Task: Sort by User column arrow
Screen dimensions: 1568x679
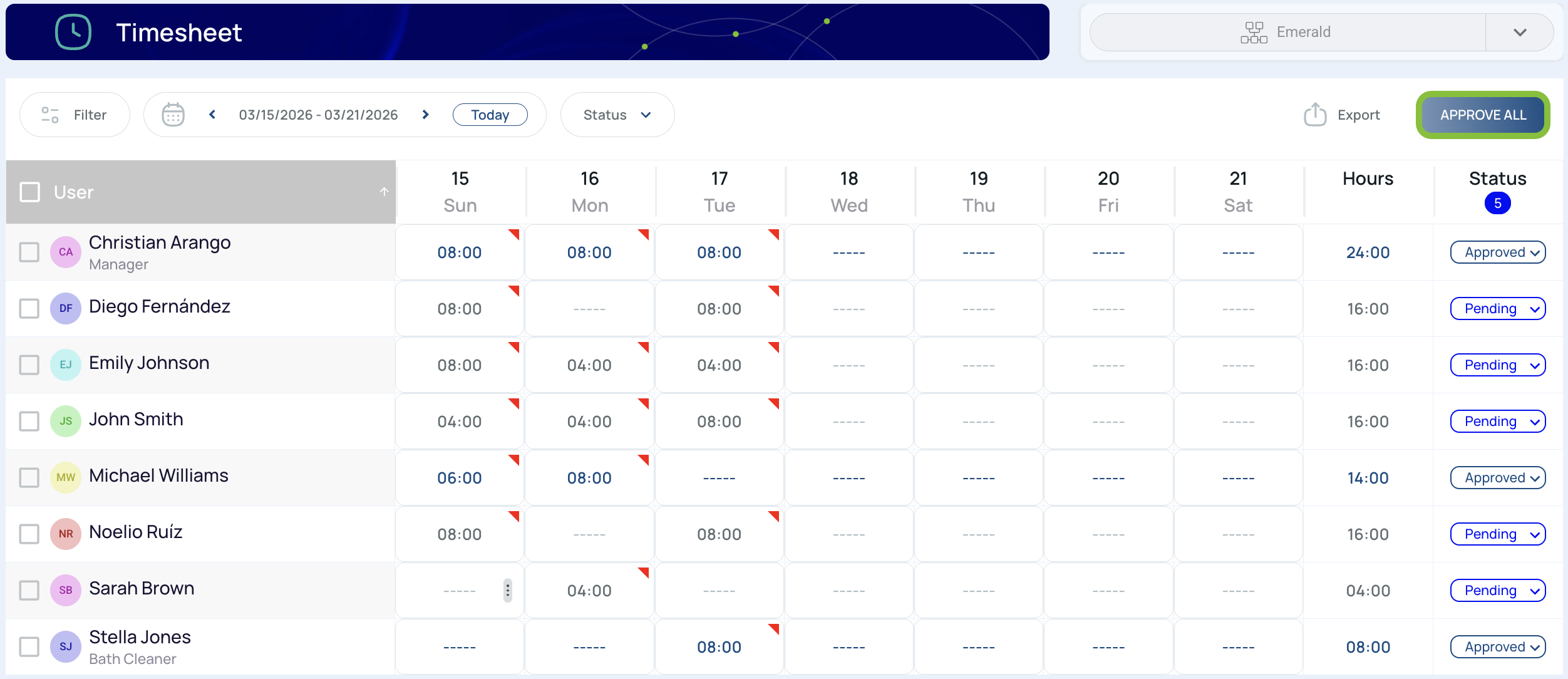Action: 384,192
